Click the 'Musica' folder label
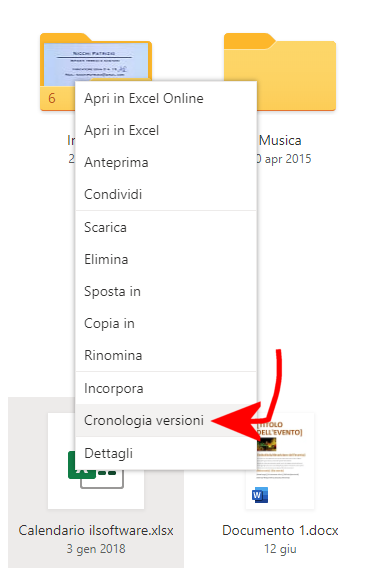The image size is (379, 583). 280,140
